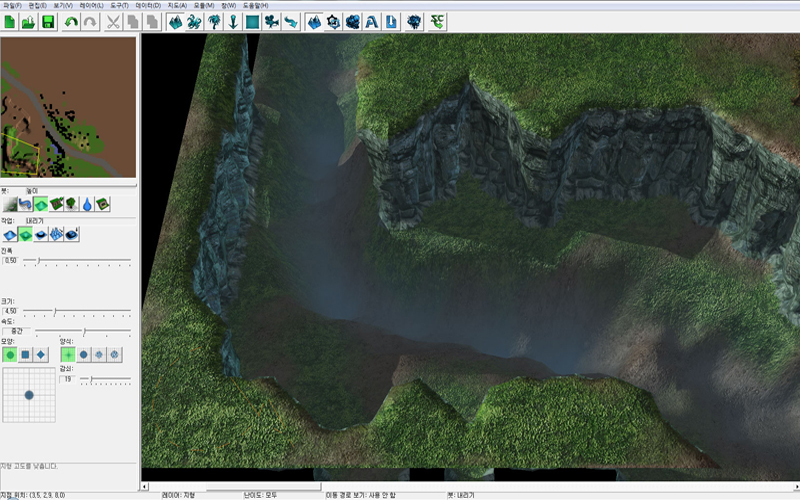Choose the uniform plateau operation
Viewport: 800px width, 500px height.
click(41, 235)
